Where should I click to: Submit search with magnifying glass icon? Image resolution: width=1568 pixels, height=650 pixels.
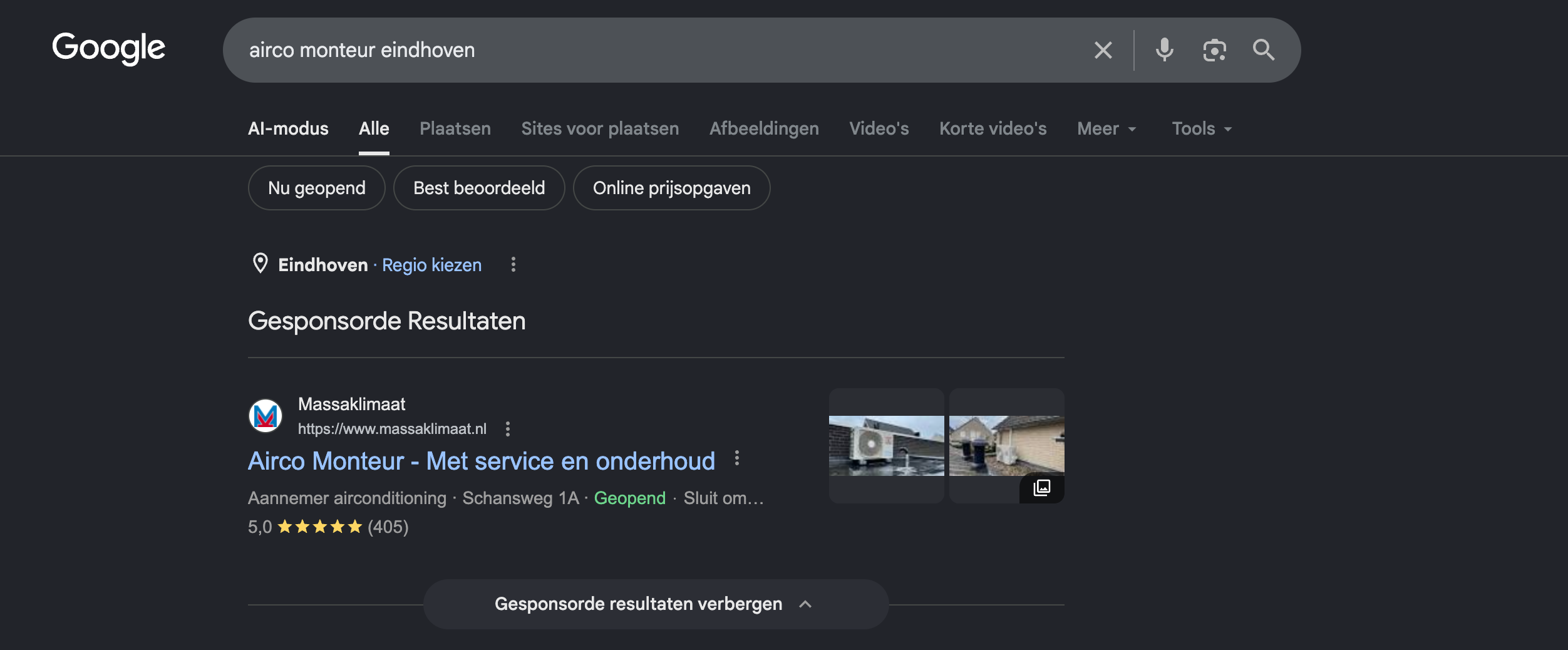pos(1263,50)
